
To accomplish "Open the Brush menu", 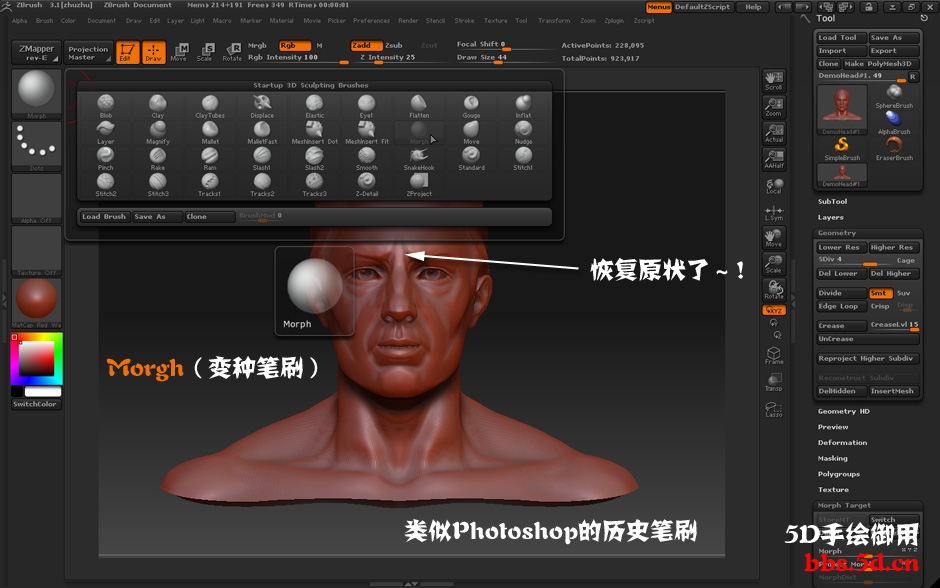I will click(44, 20).
